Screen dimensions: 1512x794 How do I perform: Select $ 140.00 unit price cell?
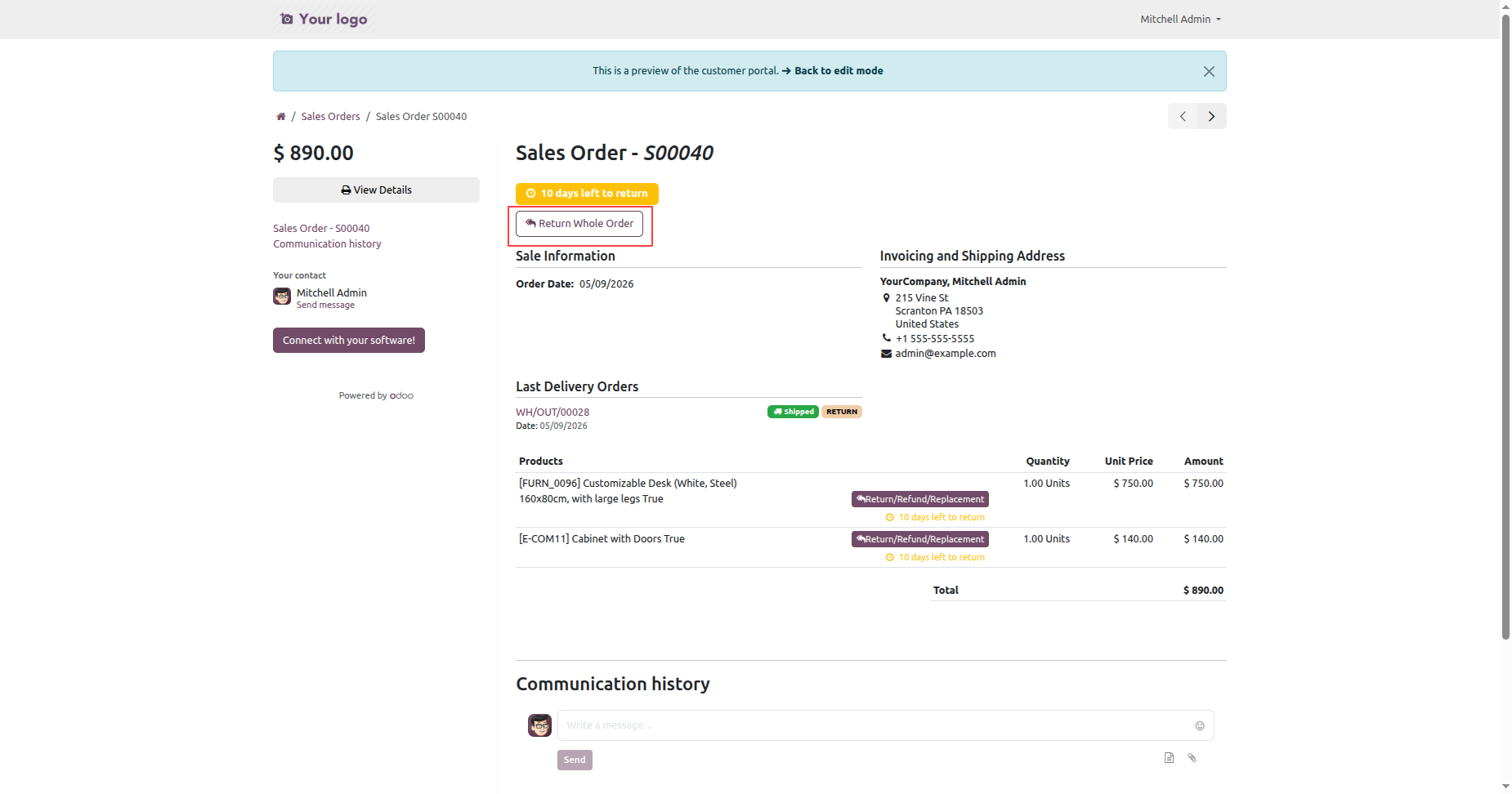(x=1133, y=539)
